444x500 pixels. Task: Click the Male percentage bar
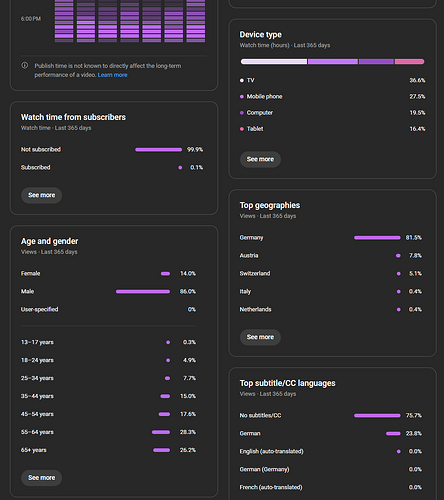click(143, 292)
